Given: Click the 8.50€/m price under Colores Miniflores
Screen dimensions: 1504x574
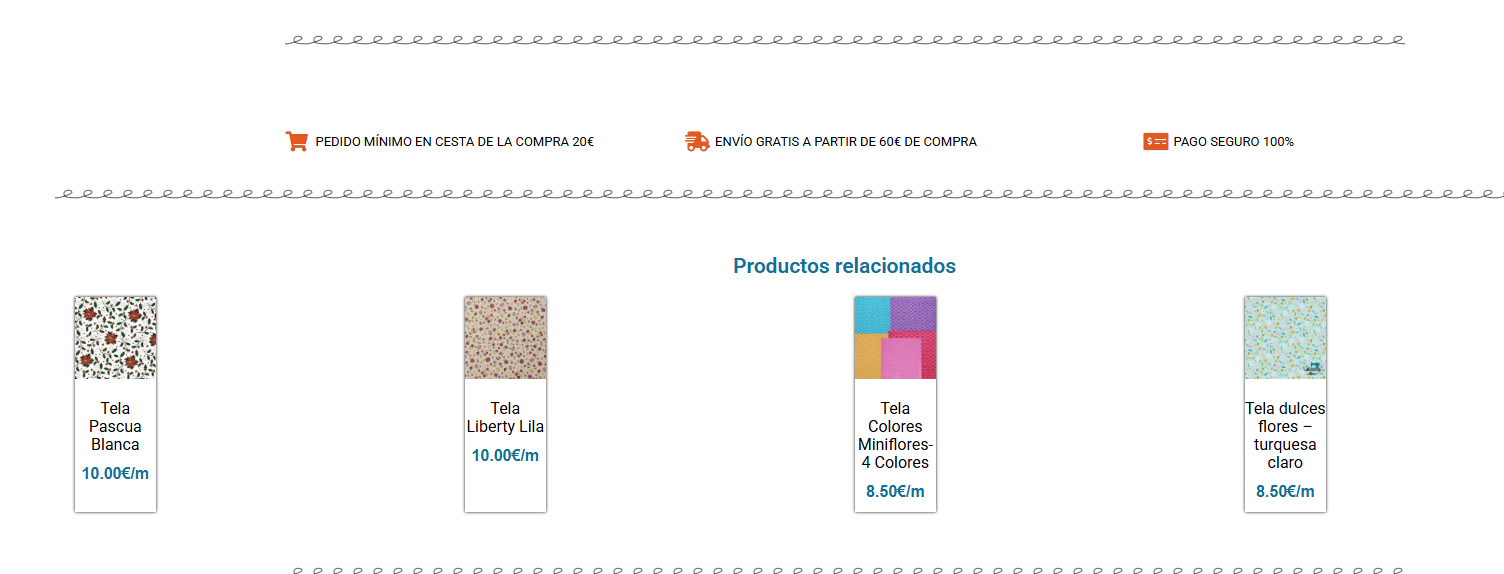Looking at the screenshot, I should 895,492.
